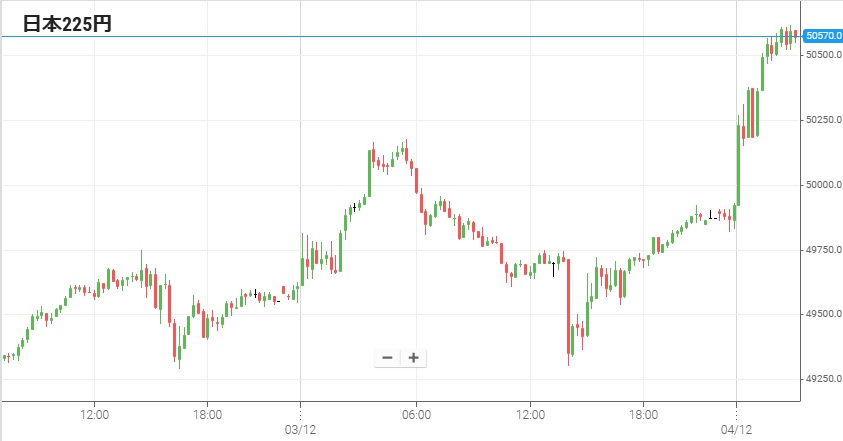Click the 49750.0 price axis label
843x441 pixels.
point(822,249)
